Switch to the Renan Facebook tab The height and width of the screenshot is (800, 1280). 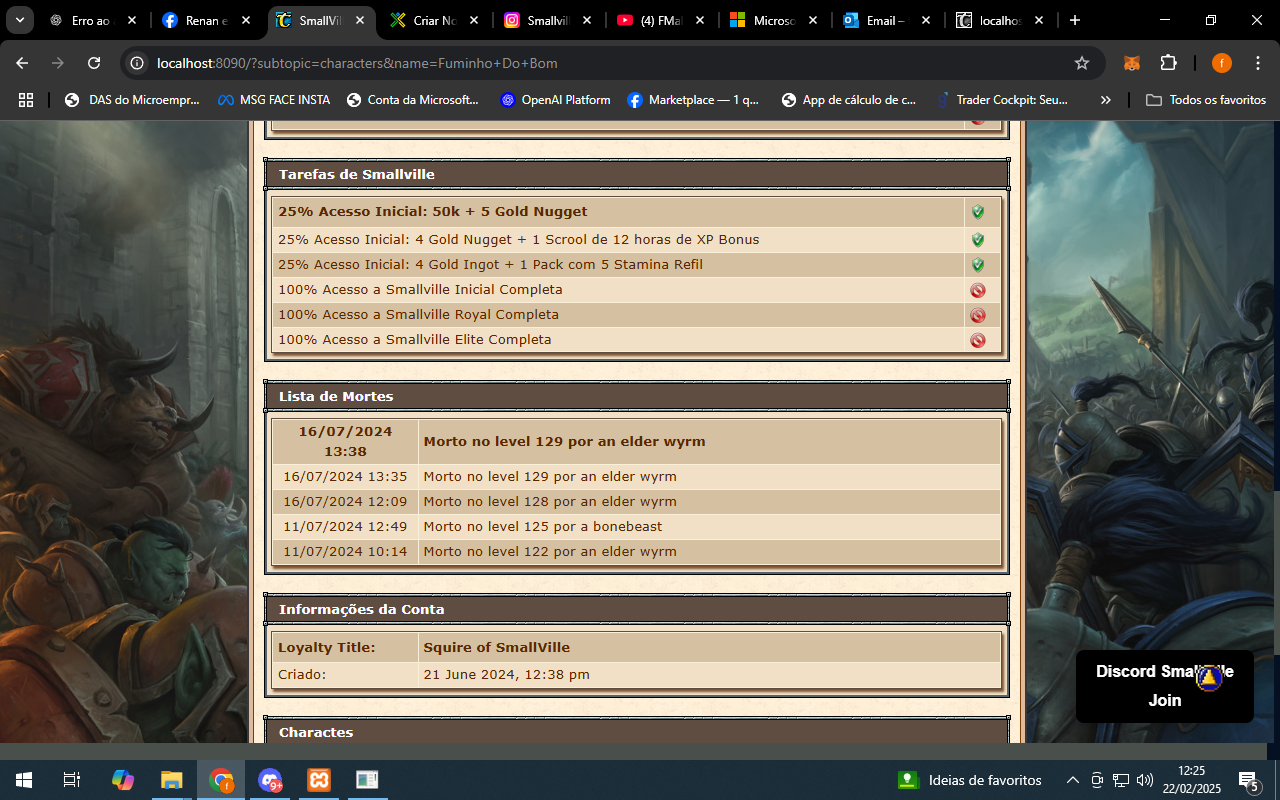(207, 20)
